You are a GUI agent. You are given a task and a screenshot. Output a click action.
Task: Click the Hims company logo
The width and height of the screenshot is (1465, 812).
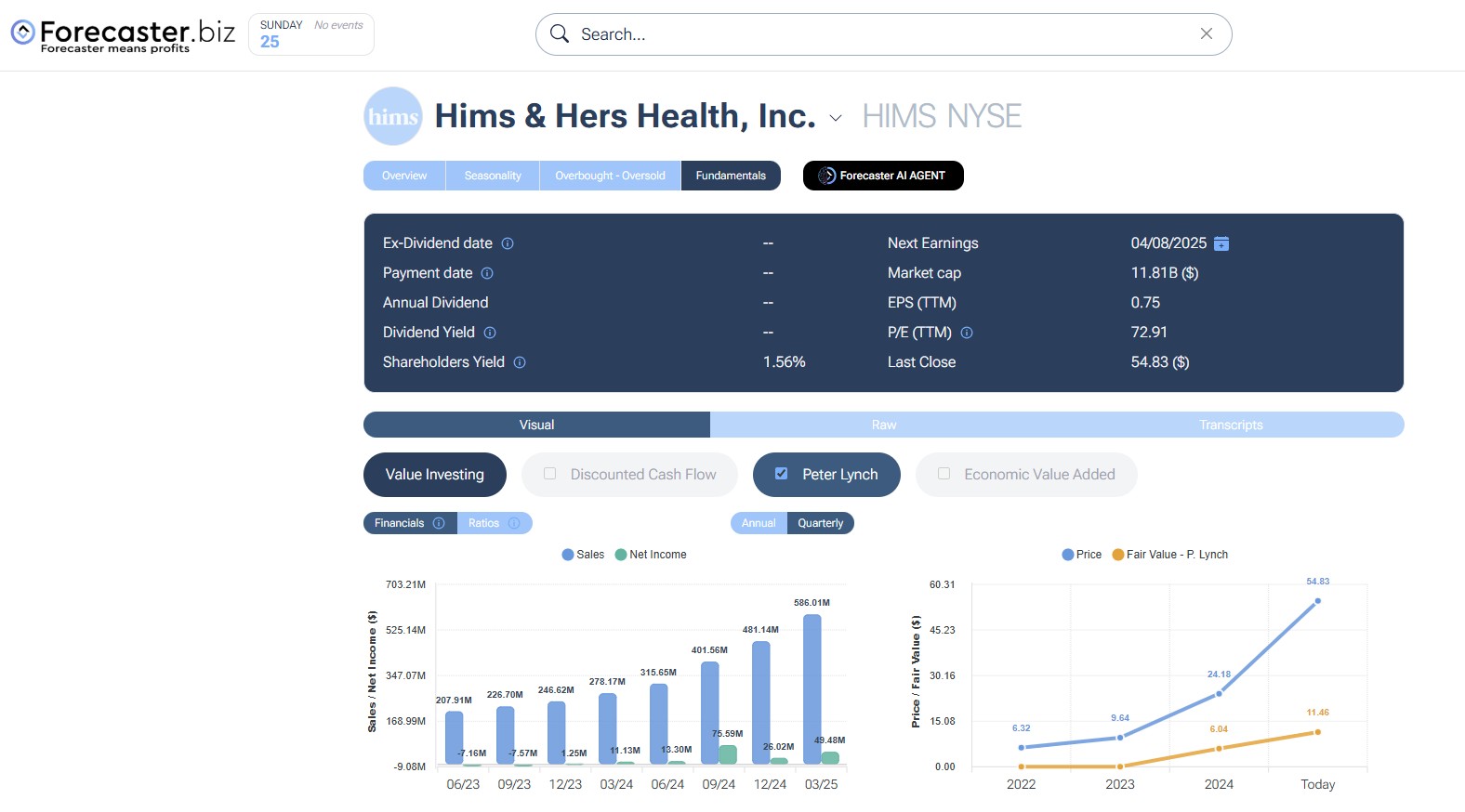point(392,116)
